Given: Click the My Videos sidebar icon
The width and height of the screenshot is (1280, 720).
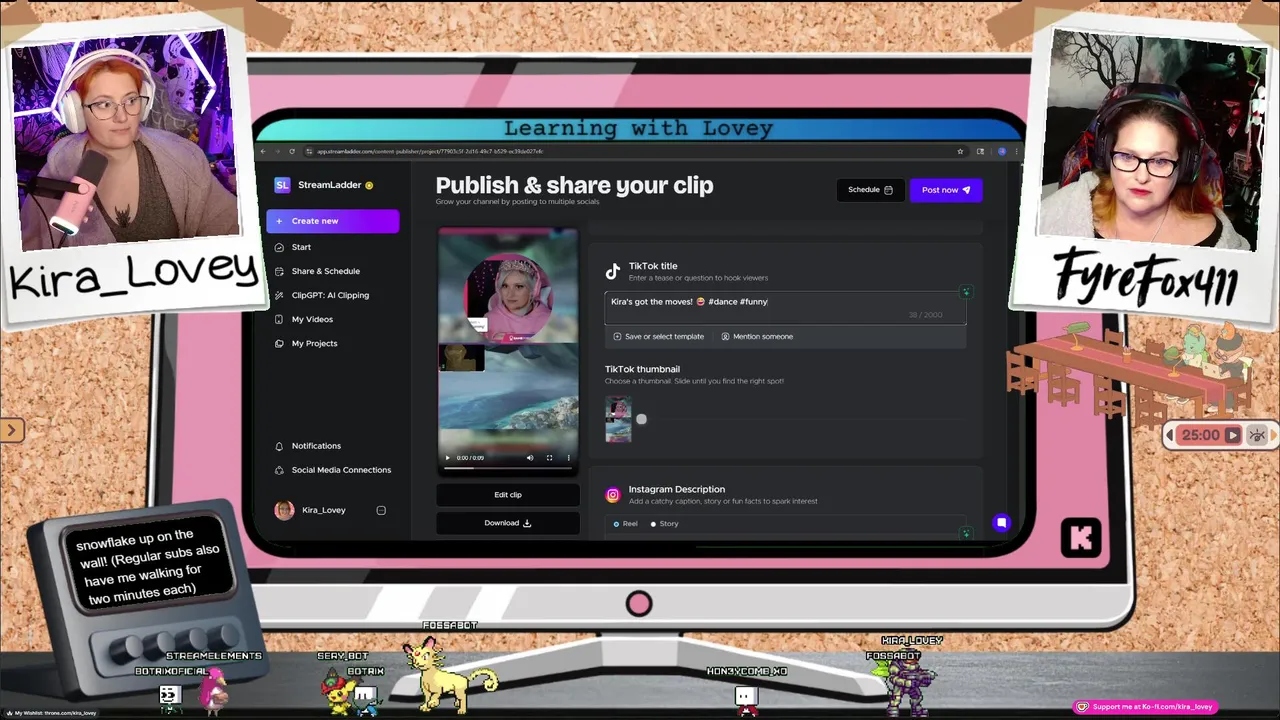Looking at the screenshot, I should [279, 319].
